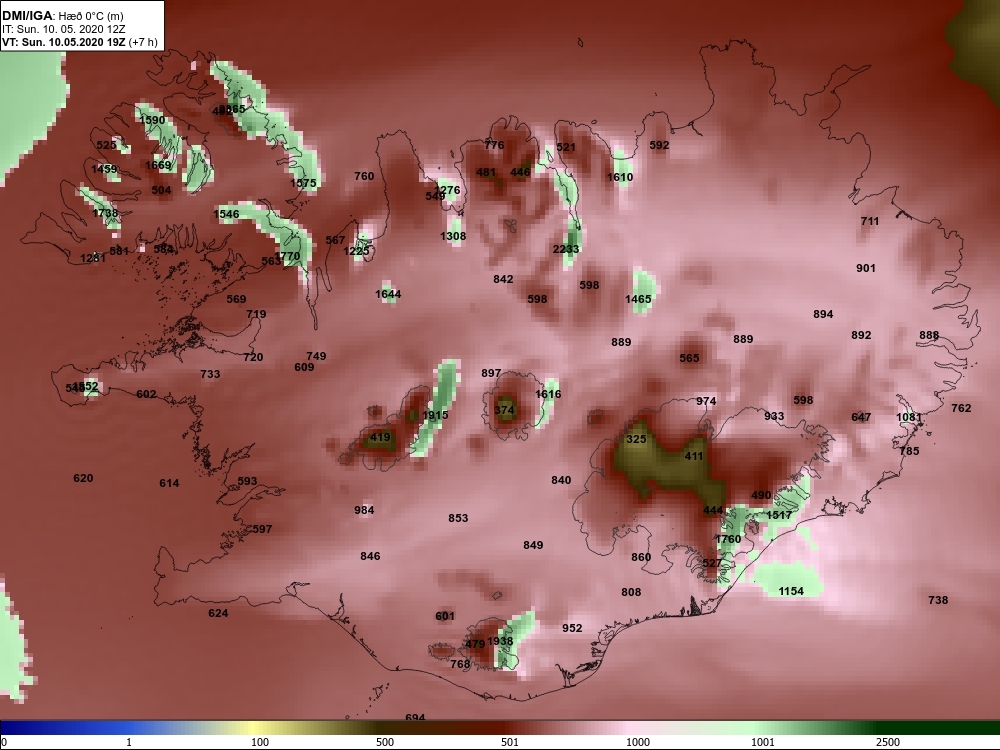Click the 490 height label
Viewport: 1000px width, 750px height.
[x=761, y=495]
